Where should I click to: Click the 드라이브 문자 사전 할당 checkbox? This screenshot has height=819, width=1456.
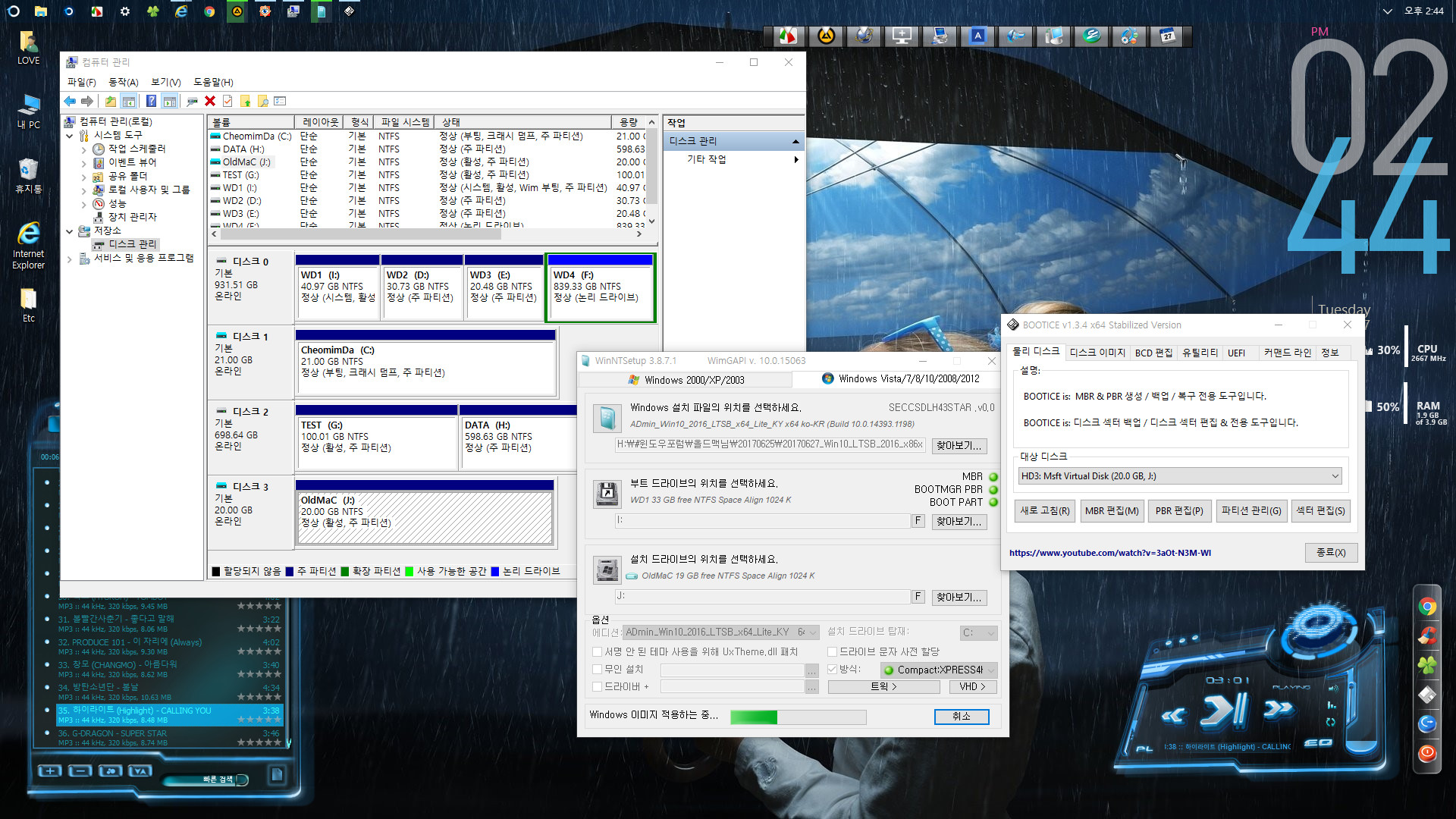point(832,651)
